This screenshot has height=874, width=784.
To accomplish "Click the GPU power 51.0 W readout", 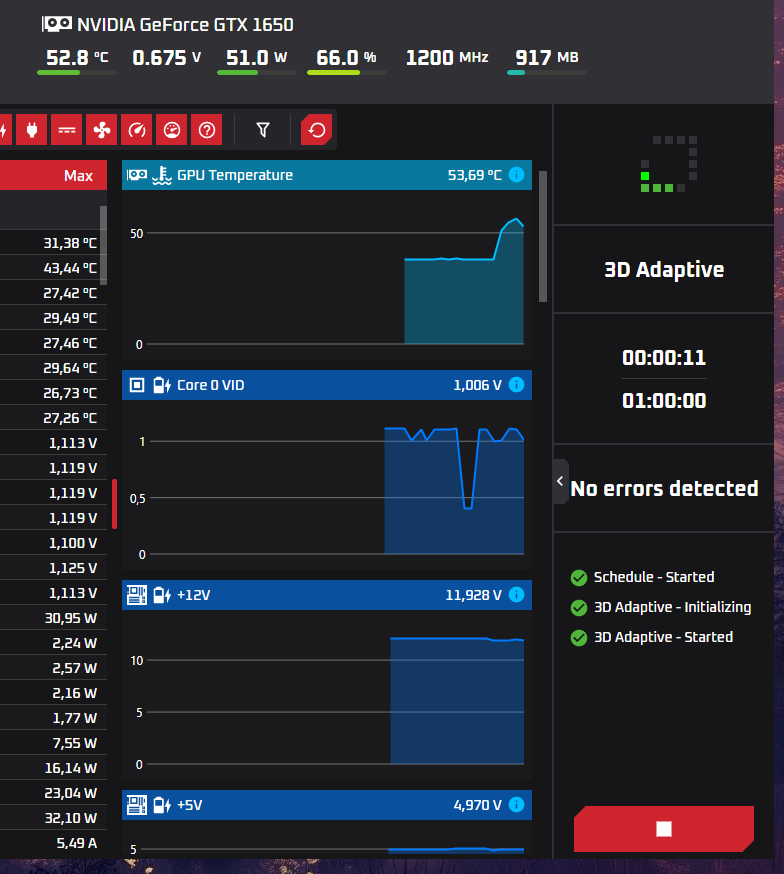I will pos(256,57).
